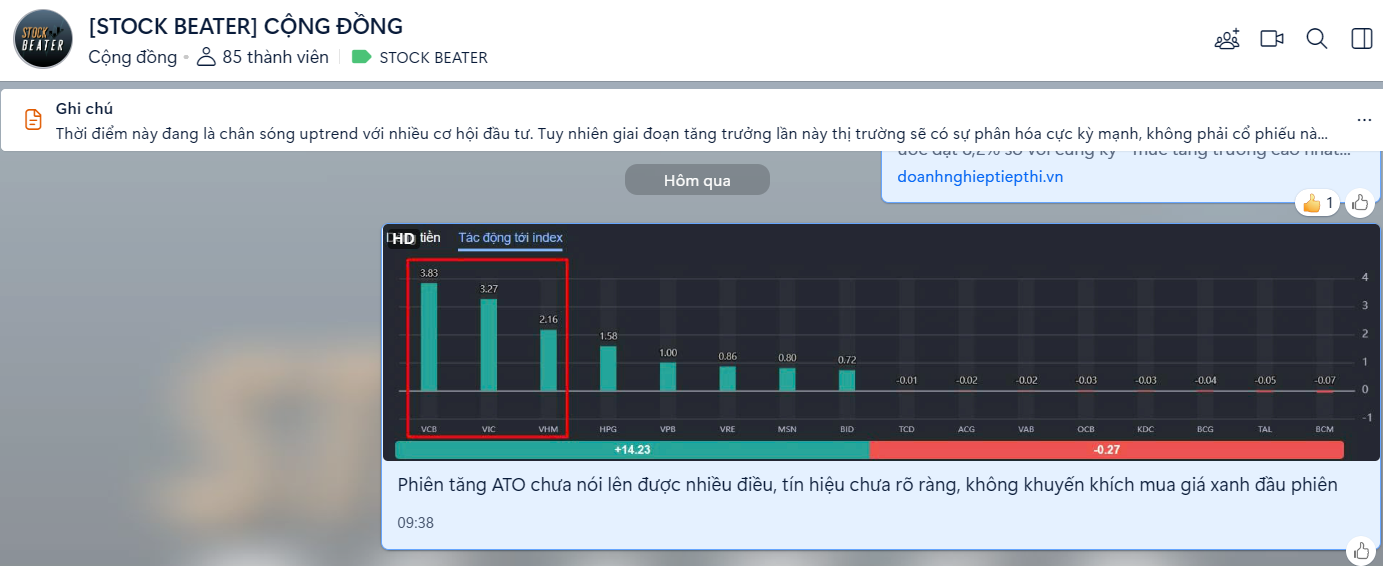The image size is (1383, 566).
Task: Start a video call with the group
Action: pyautogui.click(x=1272, y=39)
